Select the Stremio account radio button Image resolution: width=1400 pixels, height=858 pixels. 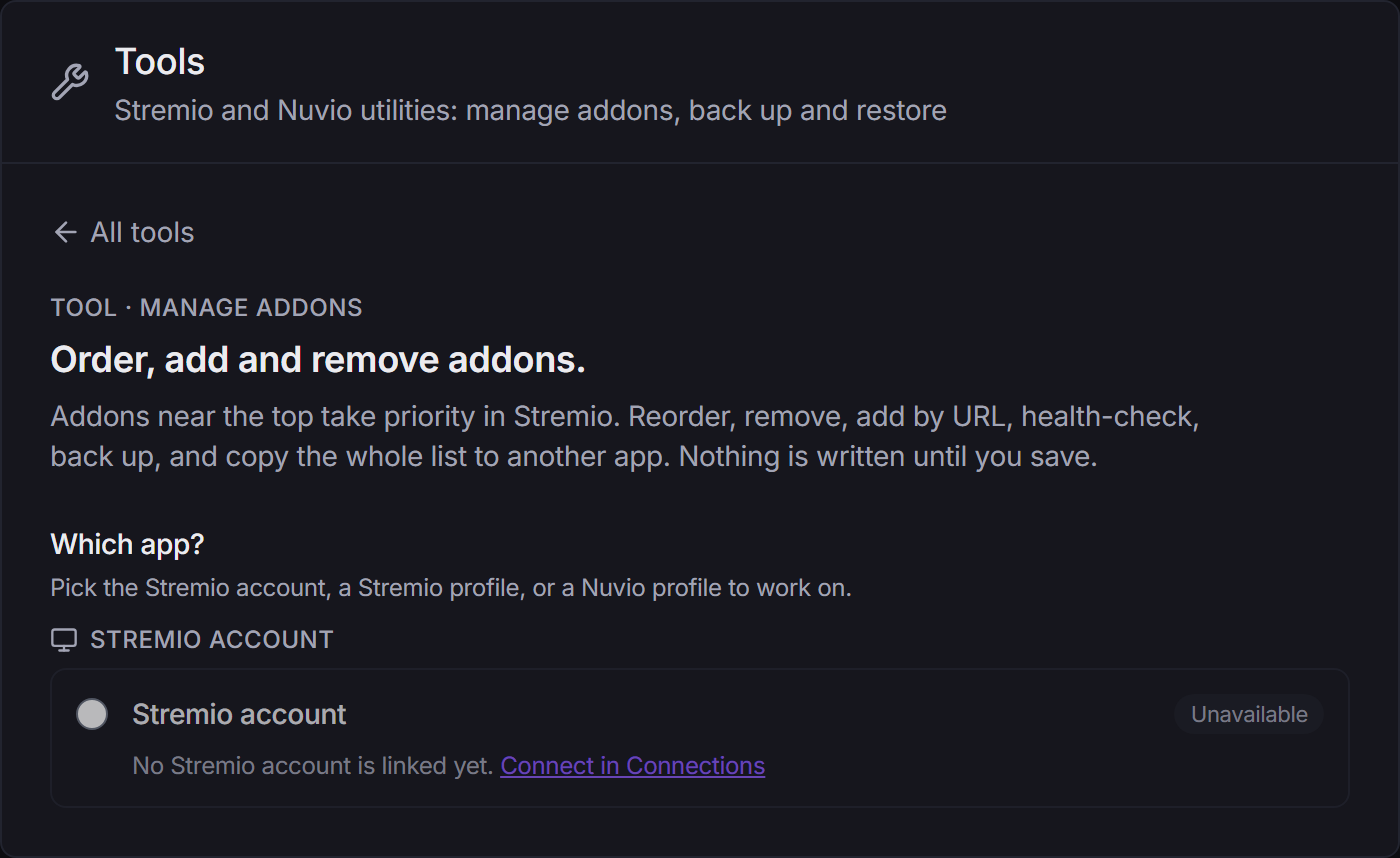coord(92,714)
